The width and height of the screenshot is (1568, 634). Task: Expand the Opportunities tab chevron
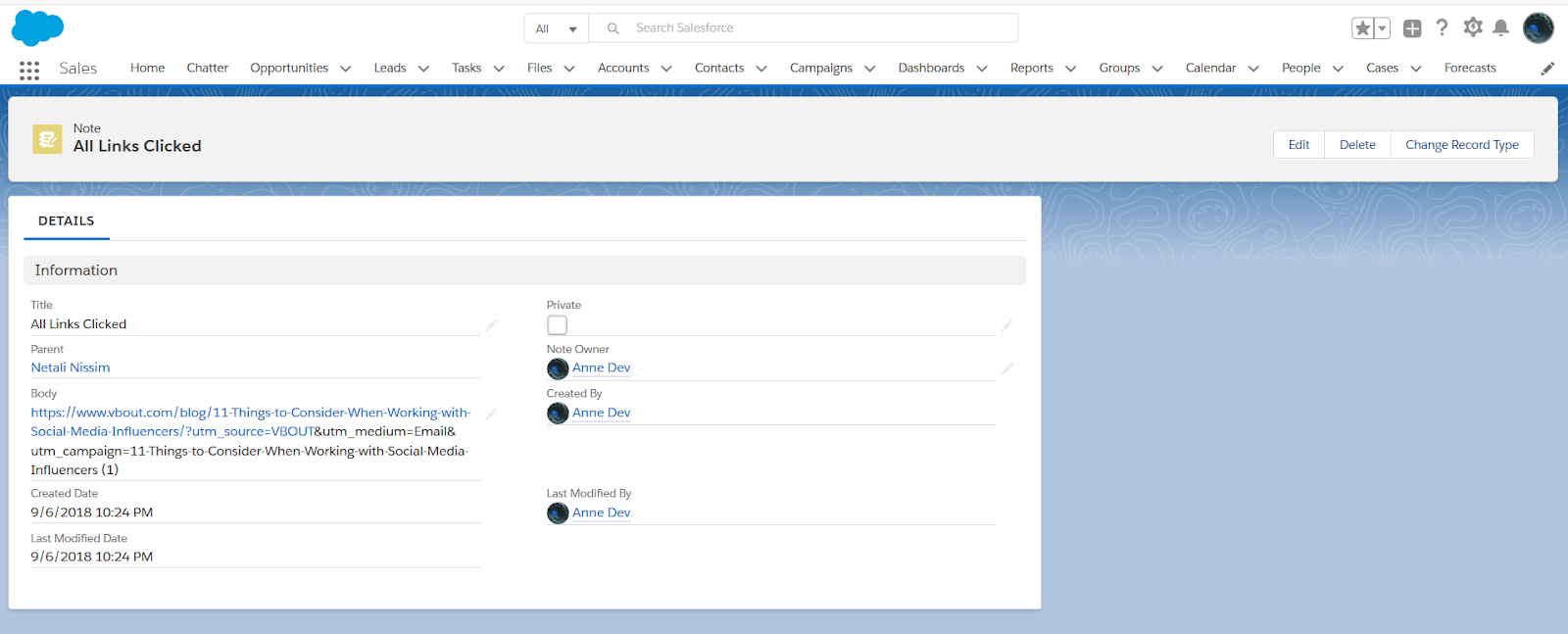pos(345,69)
